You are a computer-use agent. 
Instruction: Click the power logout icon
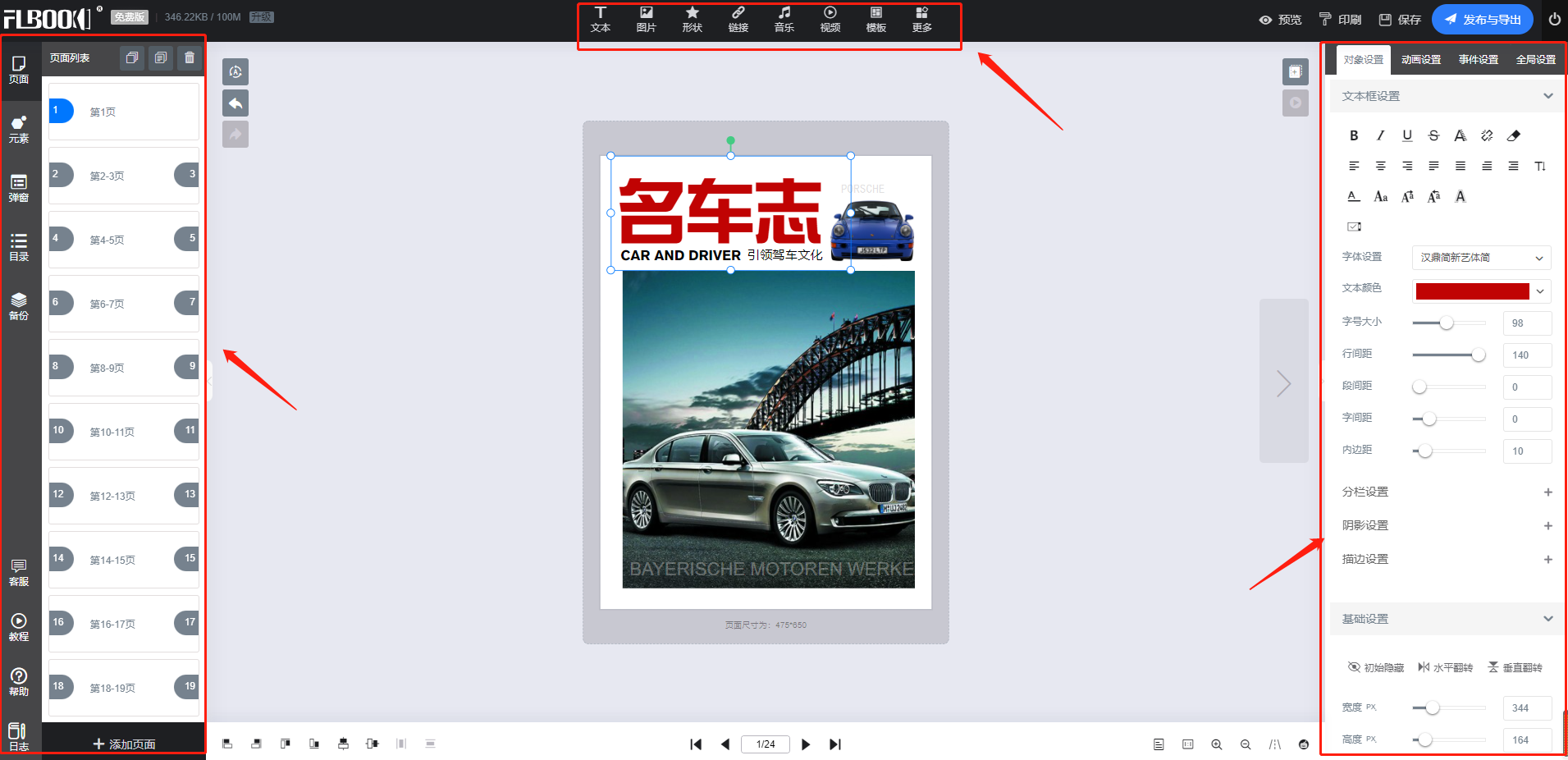(1554, 19)
